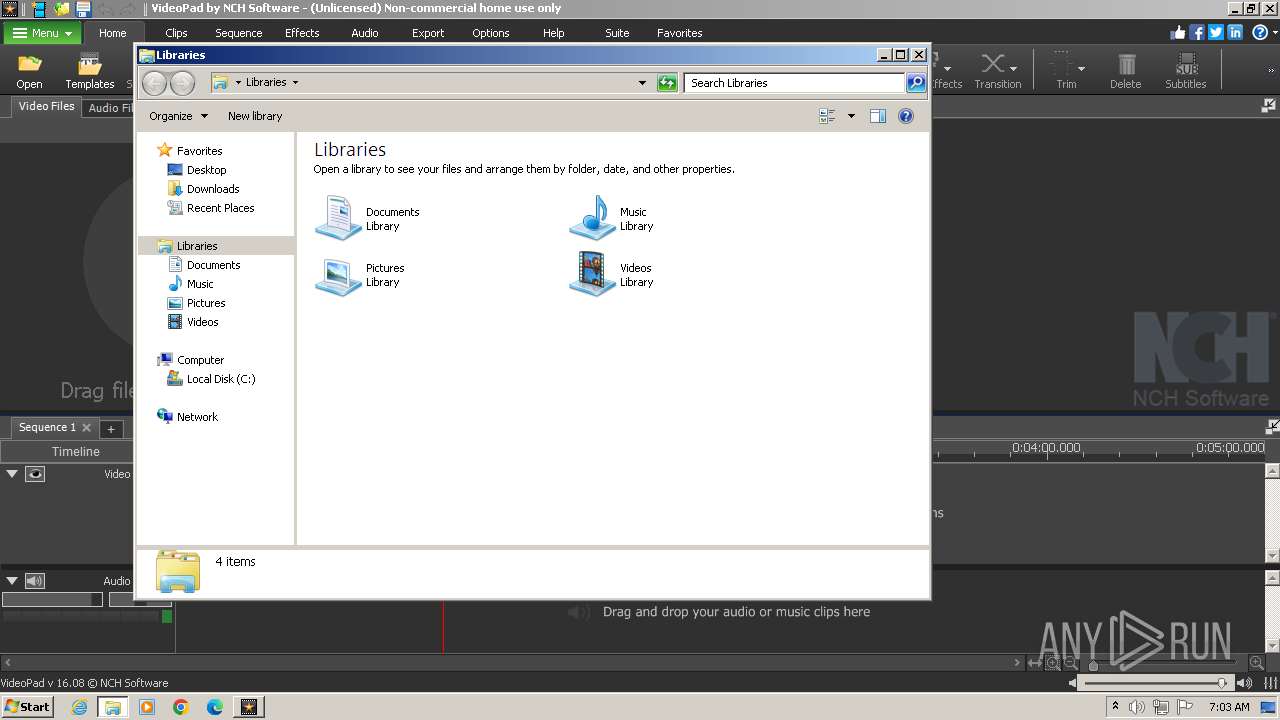Open the dropdown arrow beside the help icon

pyautogui.click(x=1274, y=33)
